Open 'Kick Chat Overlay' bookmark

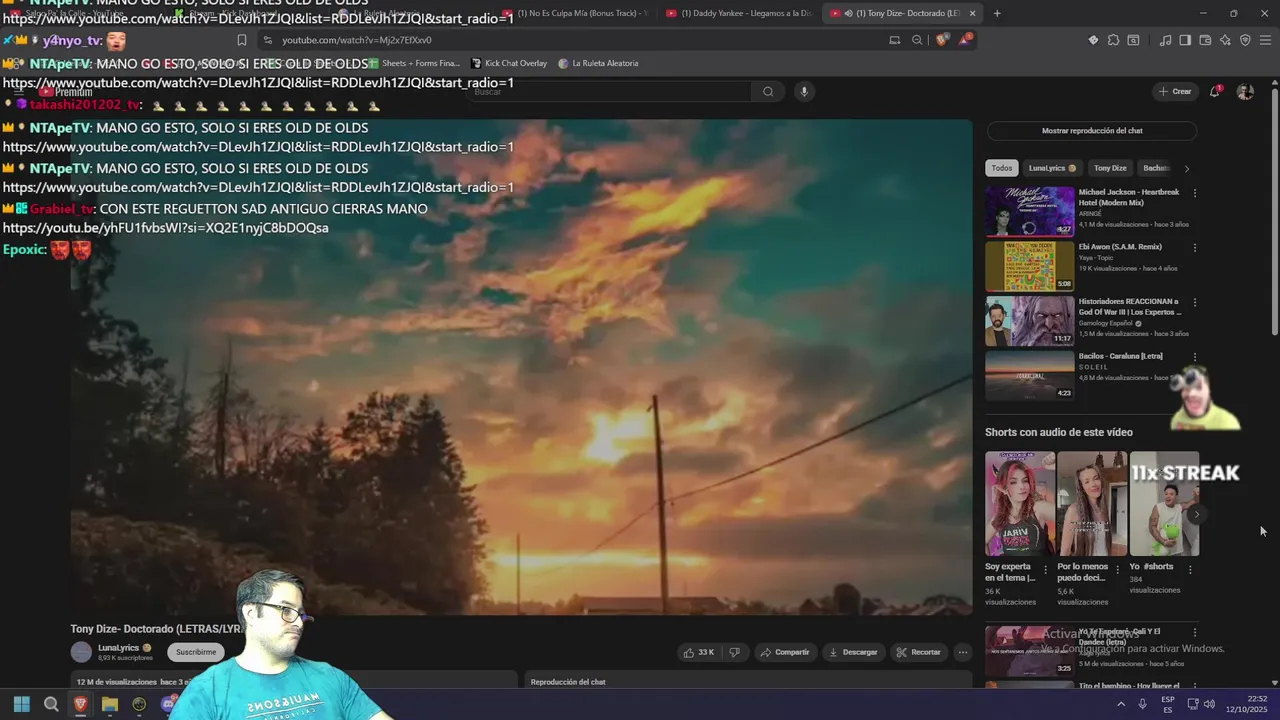tap(509, 63)
